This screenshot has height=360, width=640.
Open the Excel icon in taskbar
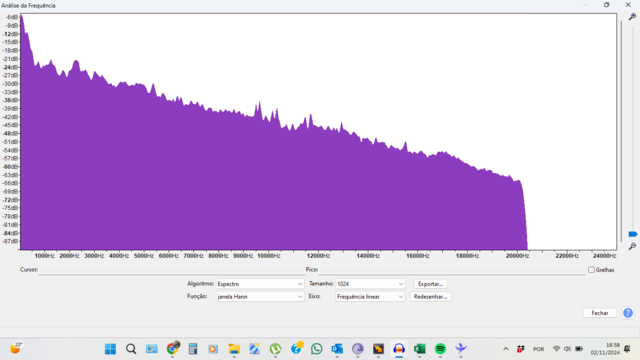[x=420, y=349]
